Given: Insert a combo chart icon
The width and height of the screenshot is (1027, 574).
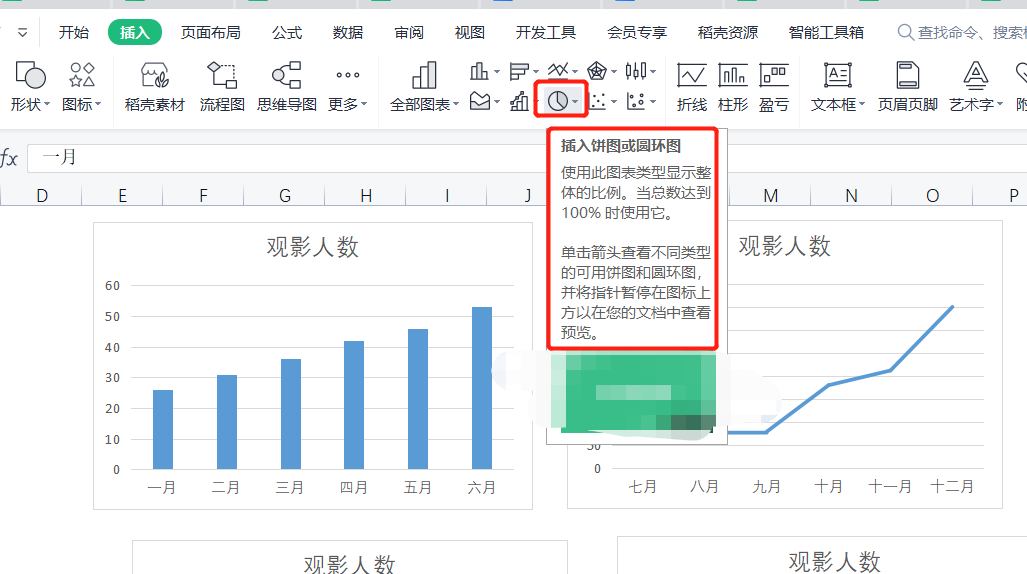Looking at the screenshot, I should coord(519,101).
